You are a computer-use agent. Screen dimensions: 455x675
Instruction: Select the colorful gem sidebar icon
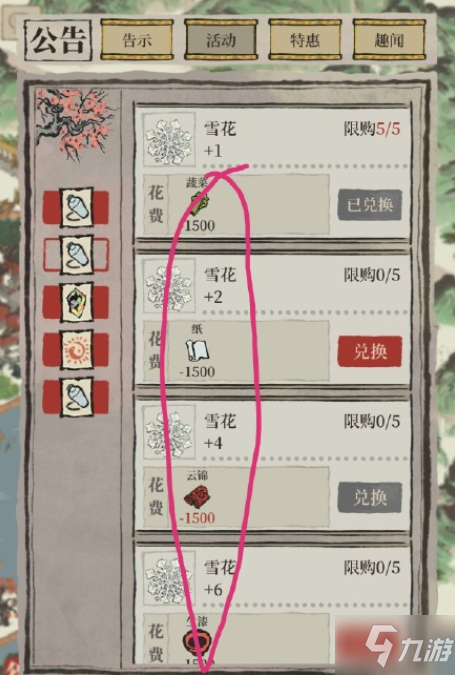coord(77,302)
